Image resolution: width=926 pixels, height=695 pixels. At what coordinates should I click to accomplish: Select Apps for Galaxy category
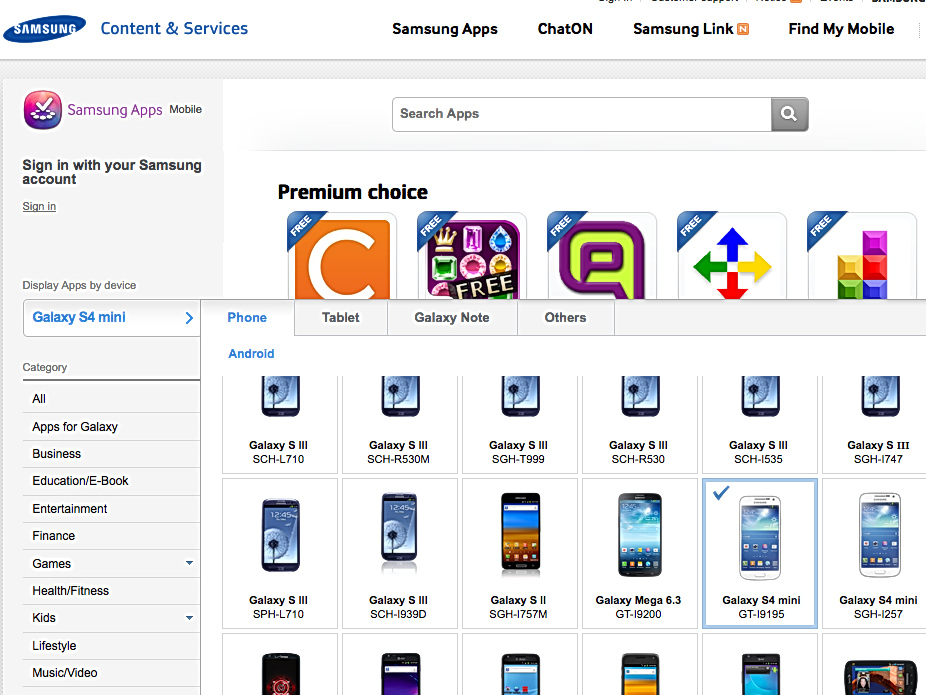pos(112,427)
